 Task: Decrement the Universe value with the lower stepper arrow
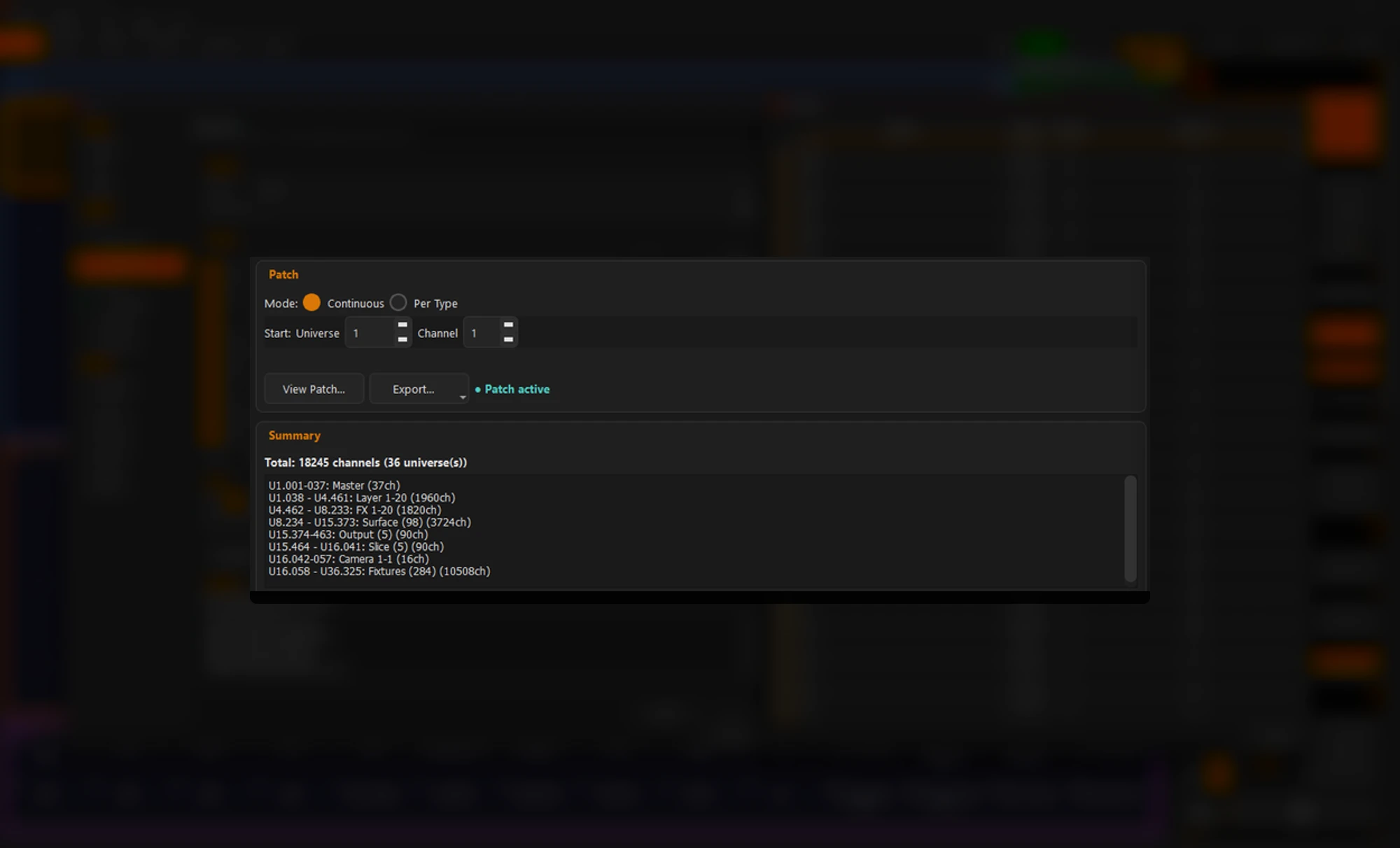click(402, 339)
